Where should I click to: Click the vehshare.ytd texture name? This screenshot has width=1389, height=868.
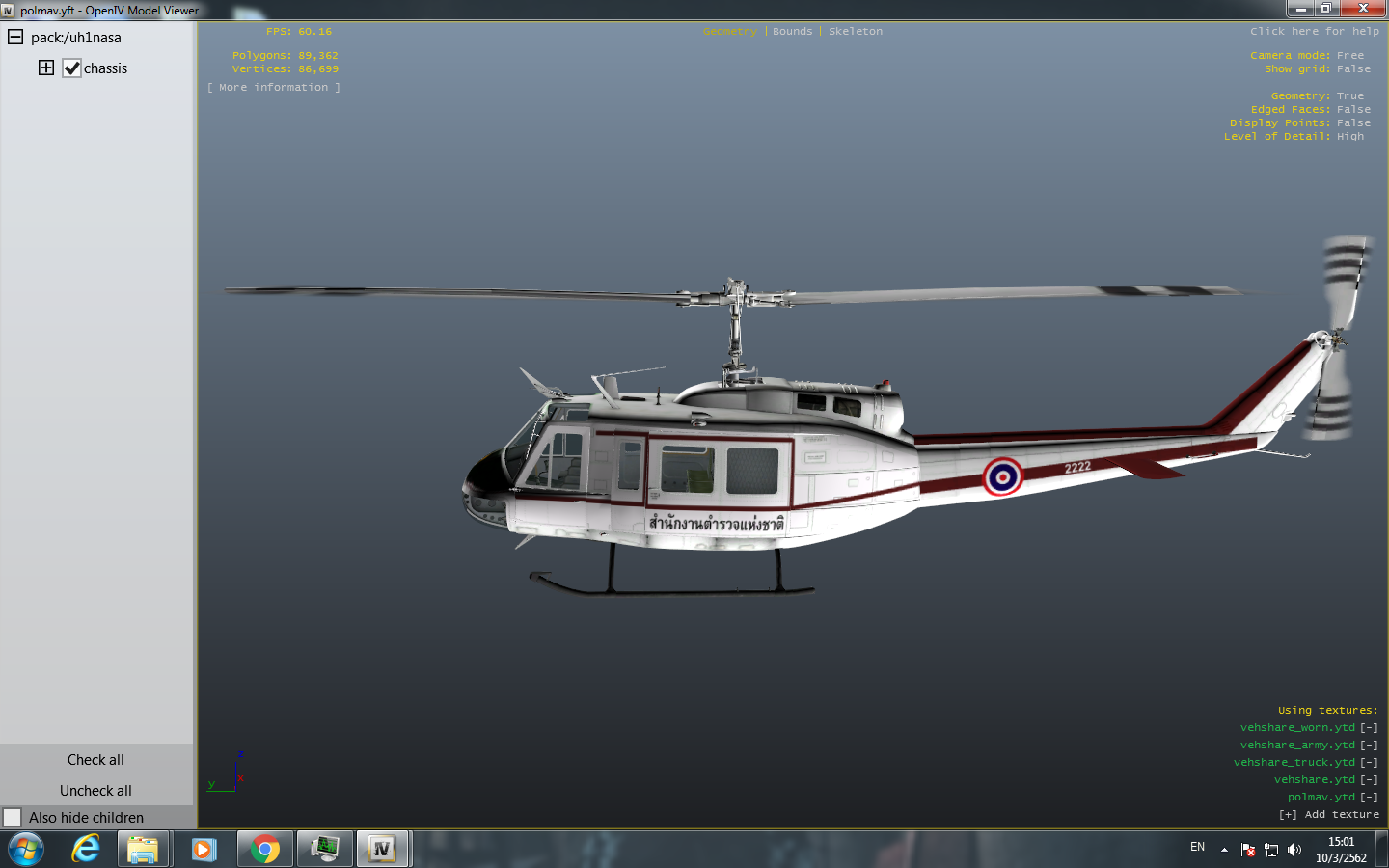tap(1315, 780)
